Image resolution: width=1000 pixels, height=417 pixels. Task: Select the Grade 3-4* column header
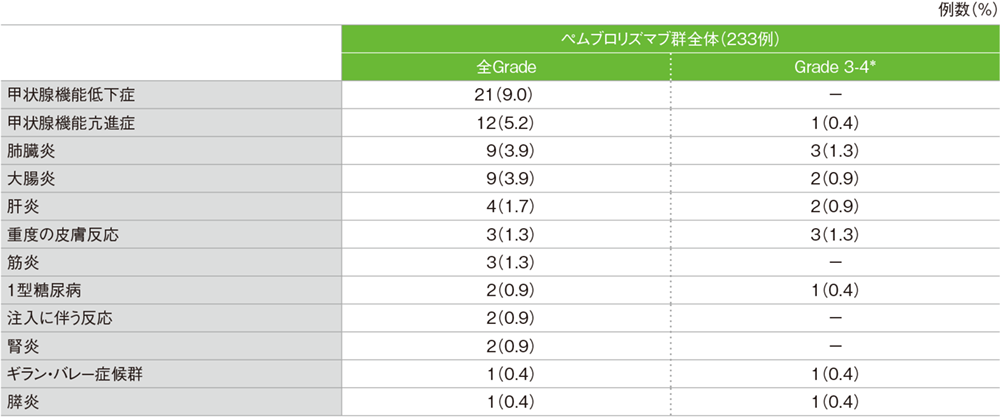coord(835,67)
